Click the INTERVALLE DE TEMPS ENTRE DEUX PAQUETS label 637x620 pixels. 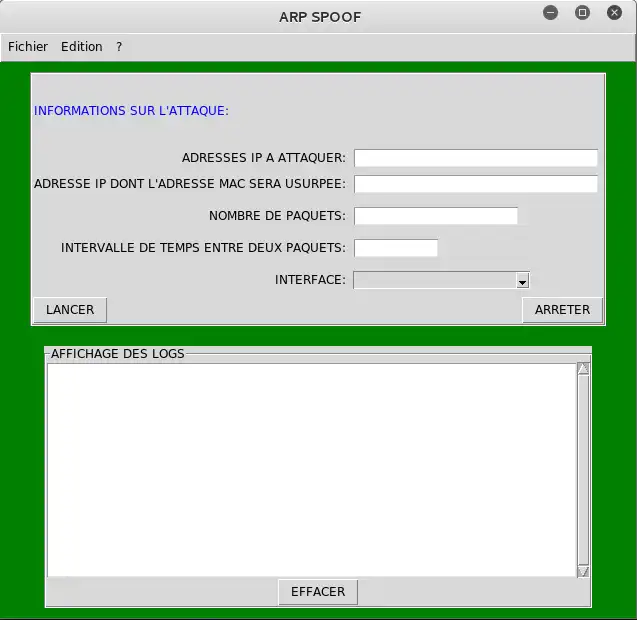[x=204, y=248]
